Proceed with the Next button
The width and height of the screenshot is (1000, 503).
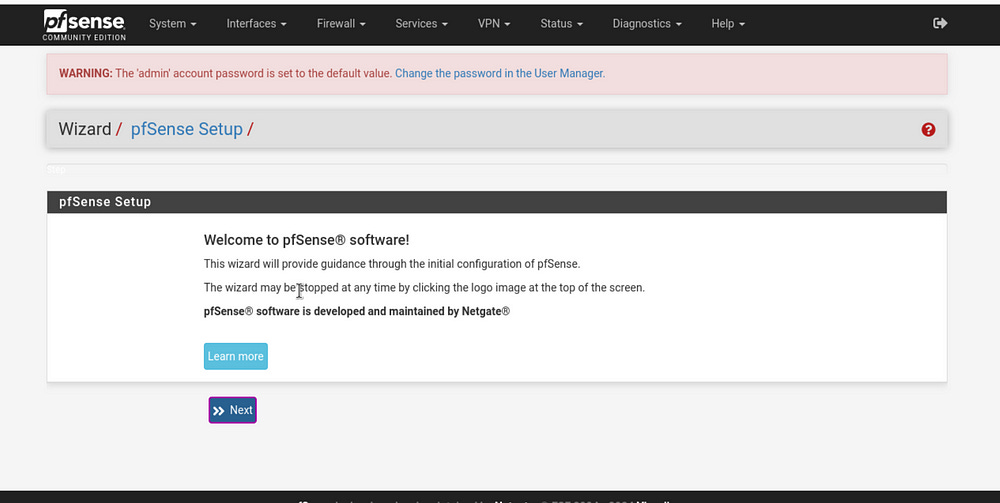coord(233,410)
